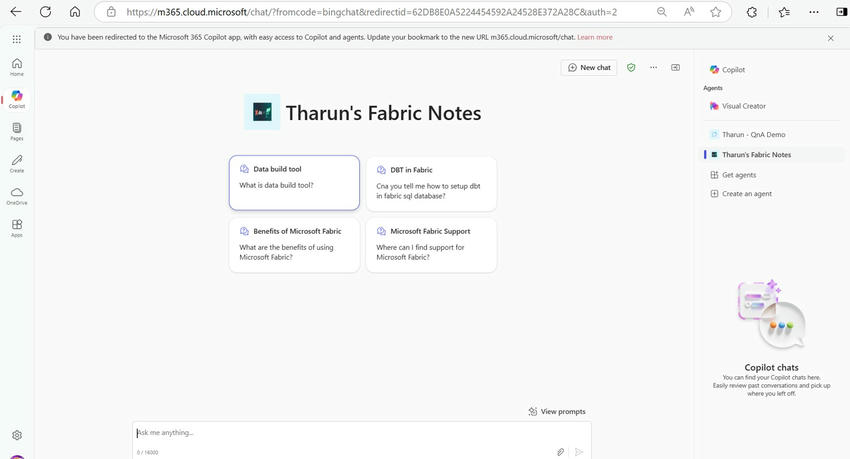The width and height of the screenshot is (850, 459).
Task: Choose the DBT in Fabric prompt card
Action: [x=432, y=184]
